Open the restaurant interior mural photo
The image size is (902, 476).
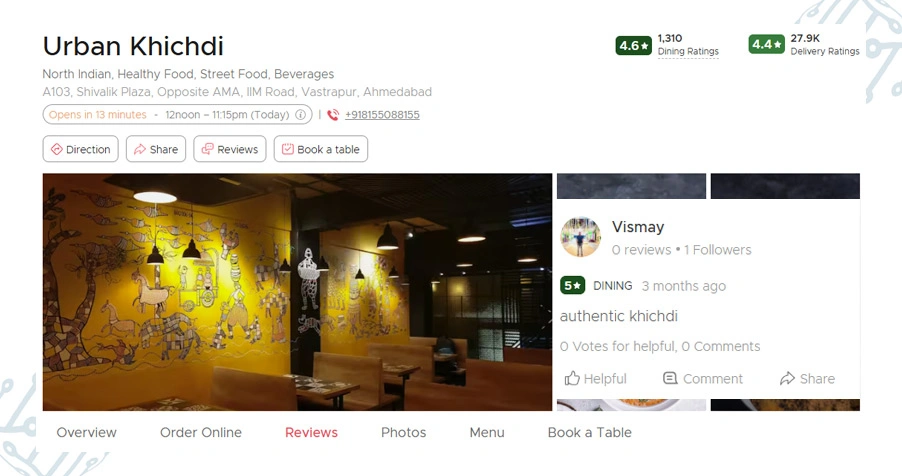pyautogui.click(x=297, y=292)
